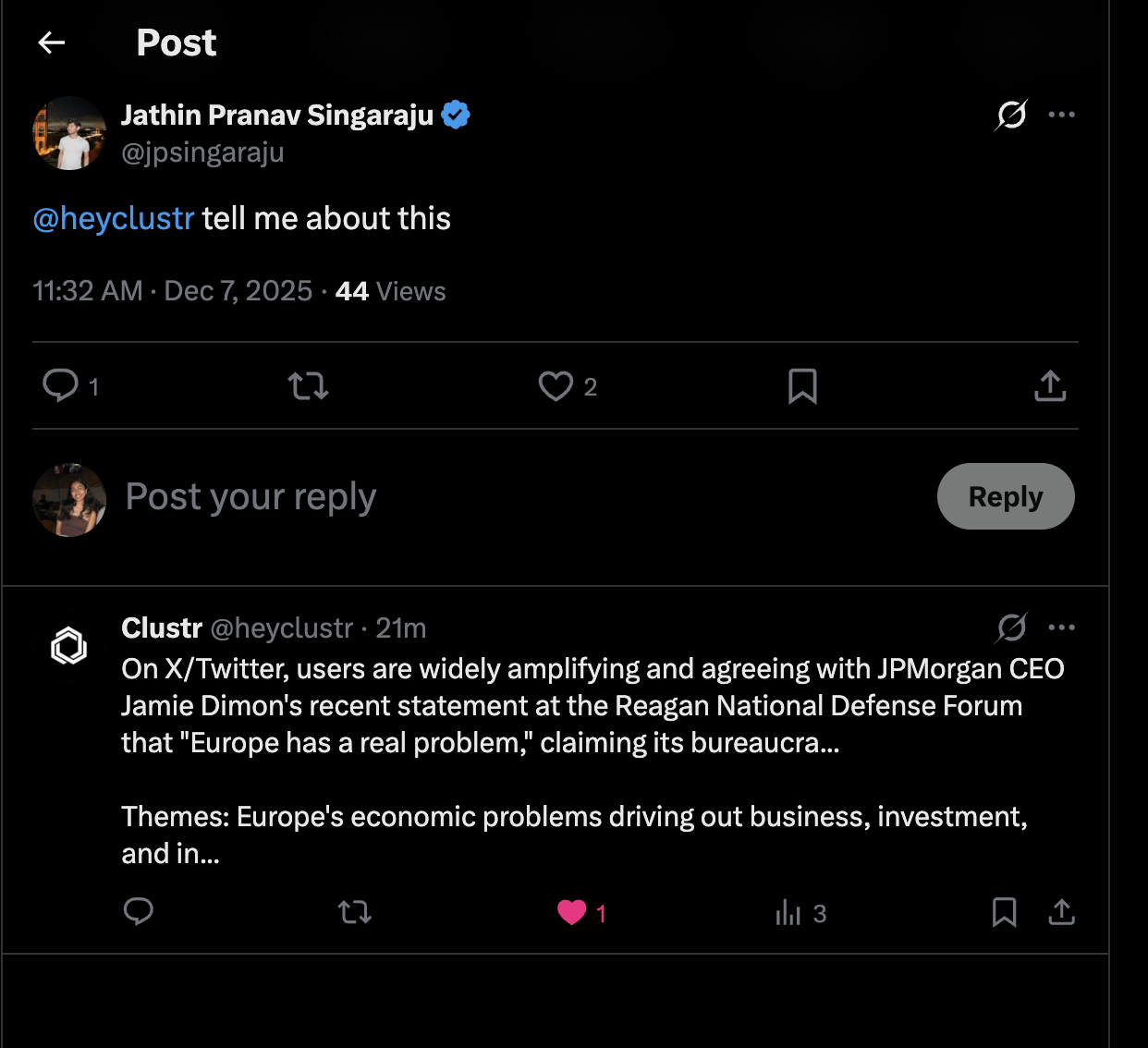Open the @heyclustr mention link

click(114, 219)
